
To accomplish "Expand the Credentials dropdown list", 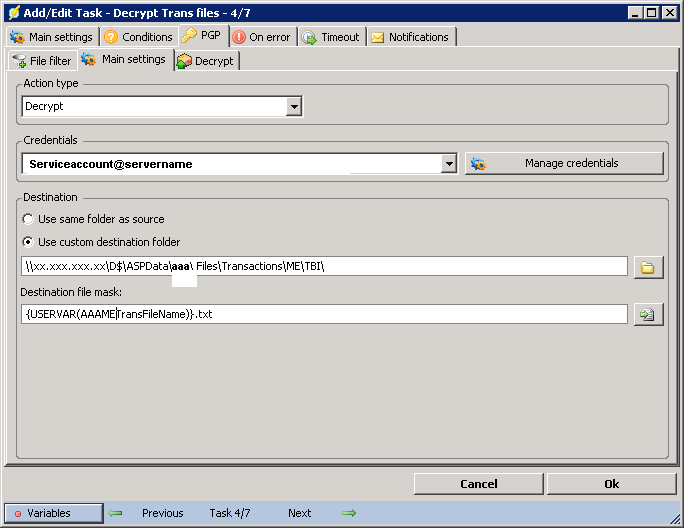I will pyautogui.click(x=449, y=164).
